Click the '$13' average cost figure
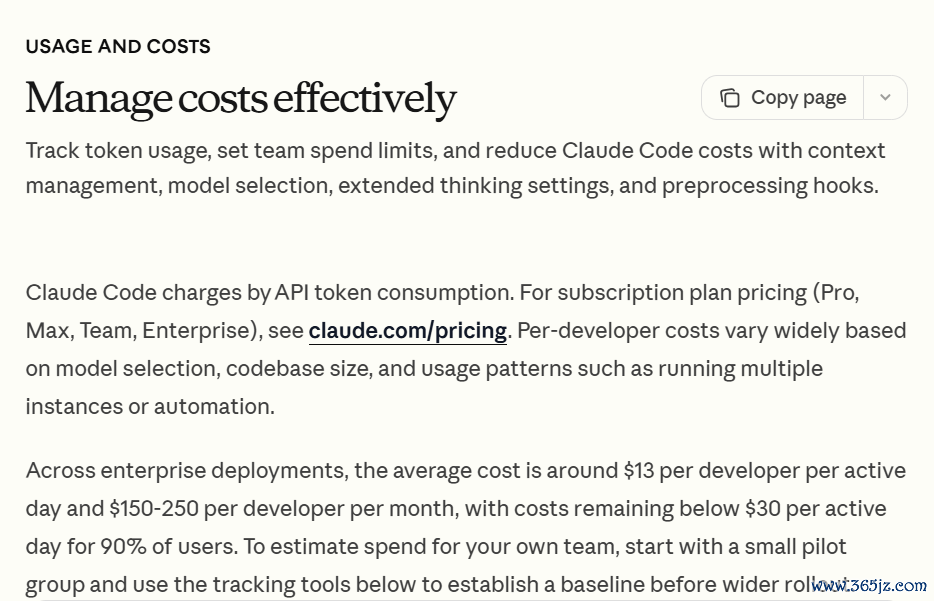The image size is (934, 601). (x=639, y=471)
